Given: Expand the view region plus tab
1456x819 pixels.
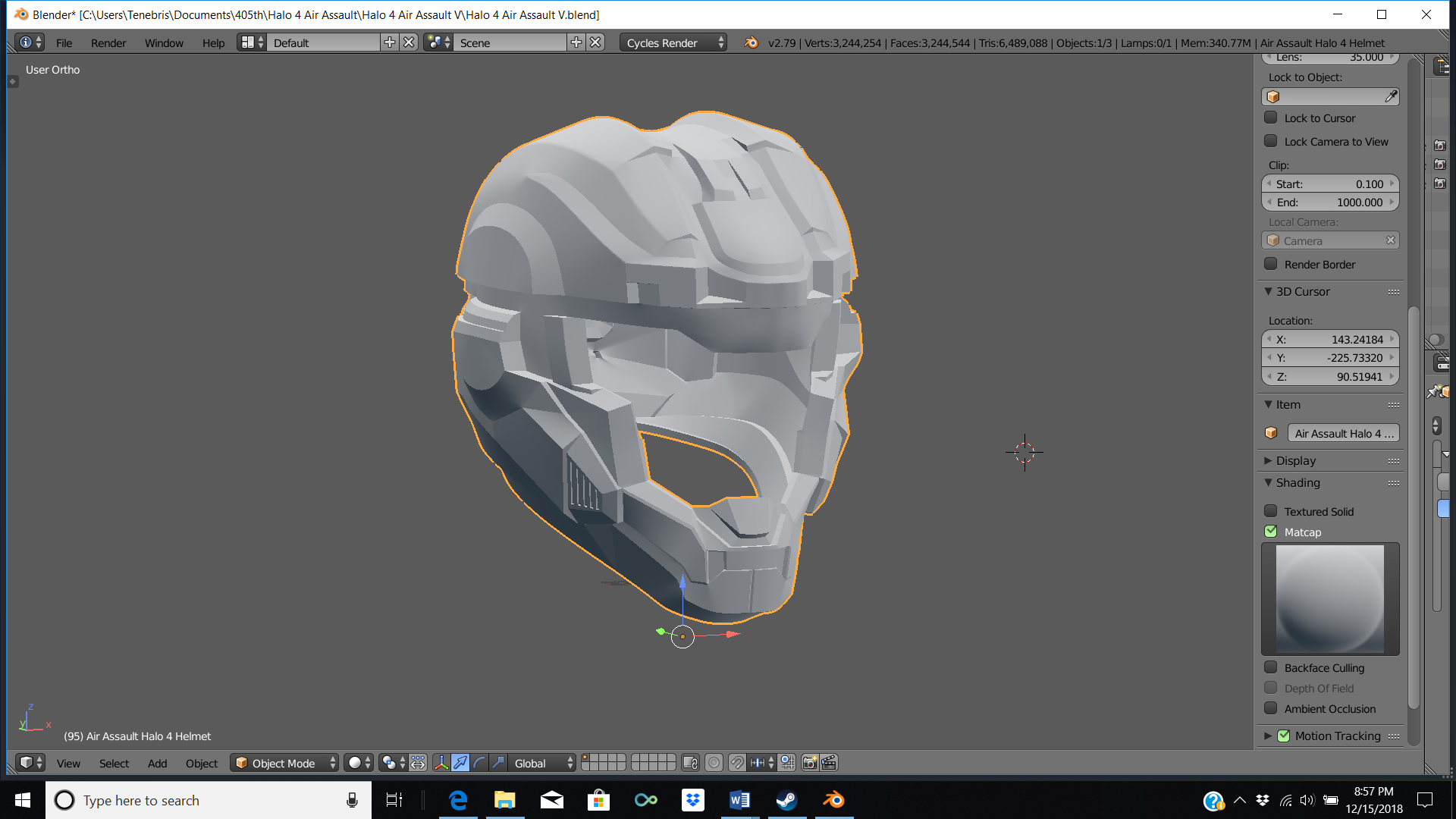Looking at the screenshot, I should (13, 82).
